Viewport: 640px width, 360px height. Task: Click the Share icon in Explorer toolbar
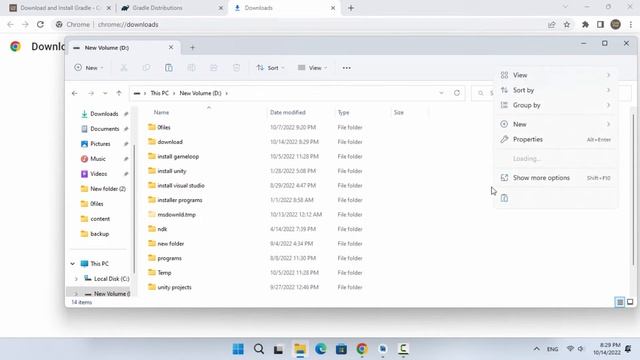pos(213,68)
